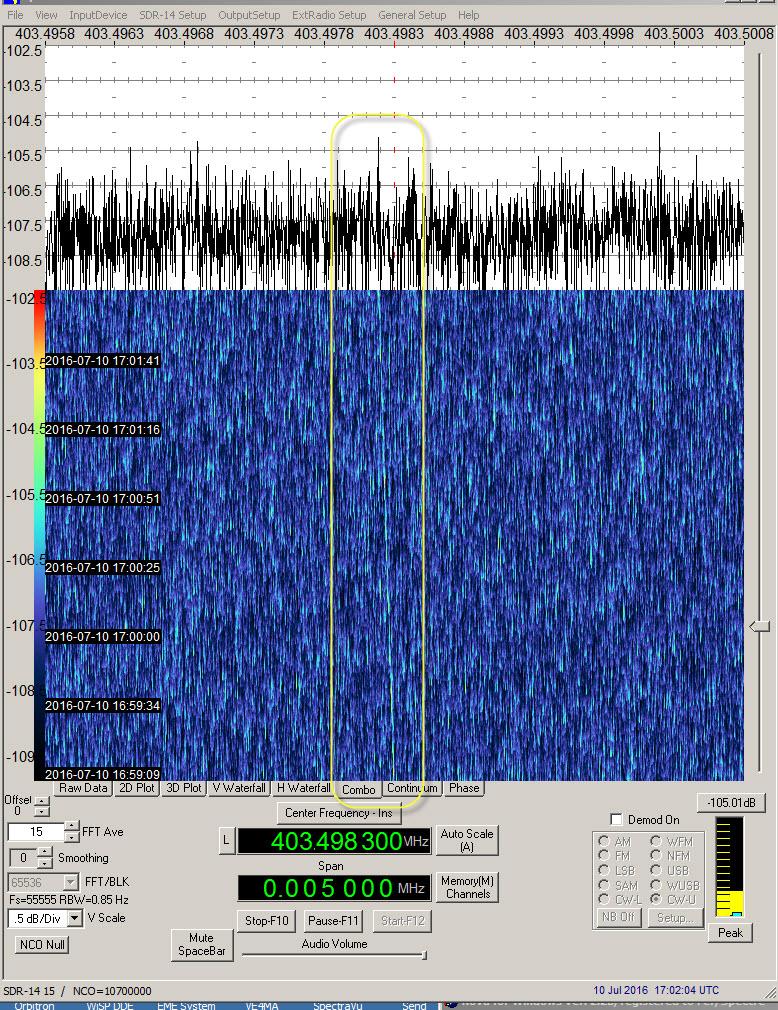Click the Stop-F10 button

(267, 920)
